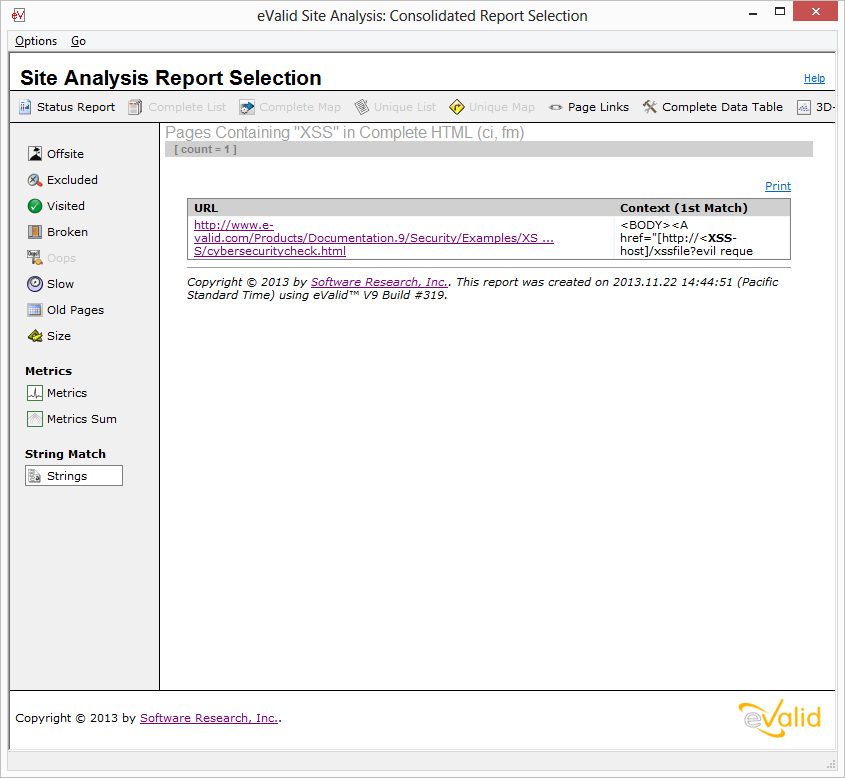Show the Offsite pages report
Screen dimensions: 845x778
pos(65,154)
